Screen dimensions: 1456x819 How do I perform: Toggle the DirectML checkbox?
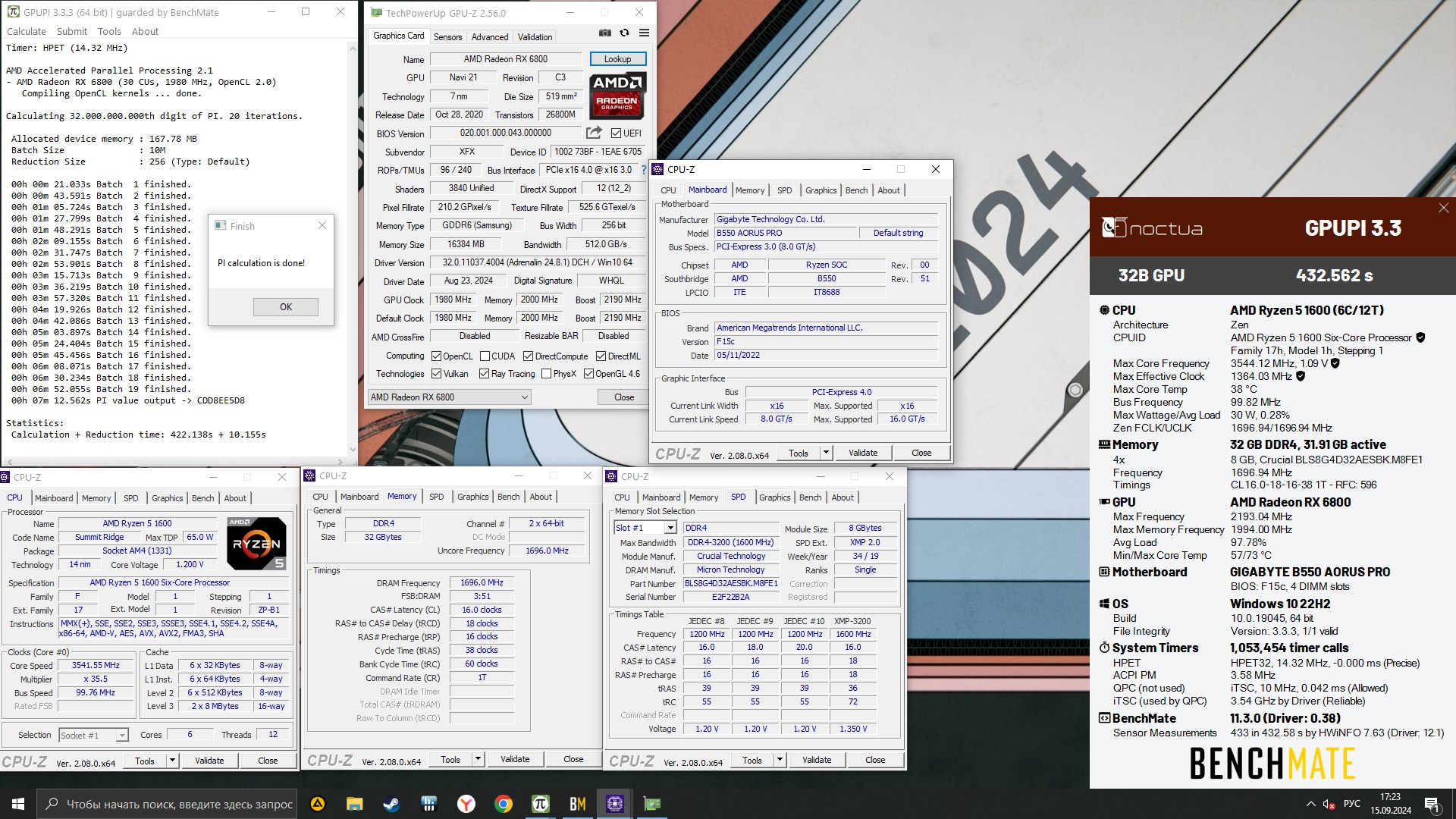[601, 356]
